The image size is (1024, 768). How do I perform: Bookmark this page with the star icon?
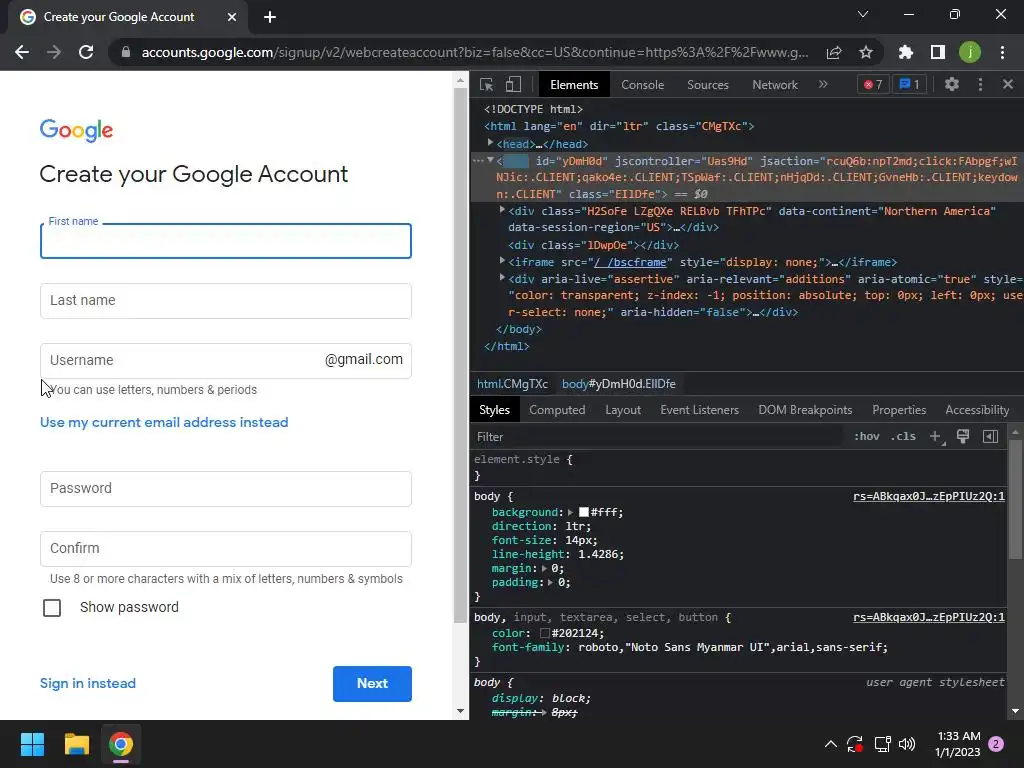point(866,52)
